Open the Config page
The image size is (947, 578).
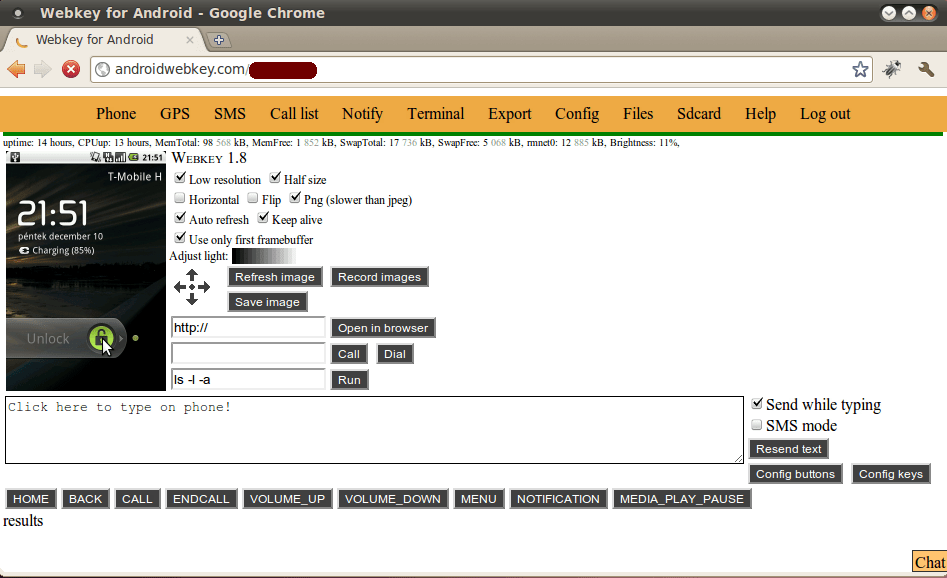tap(577, 114)
